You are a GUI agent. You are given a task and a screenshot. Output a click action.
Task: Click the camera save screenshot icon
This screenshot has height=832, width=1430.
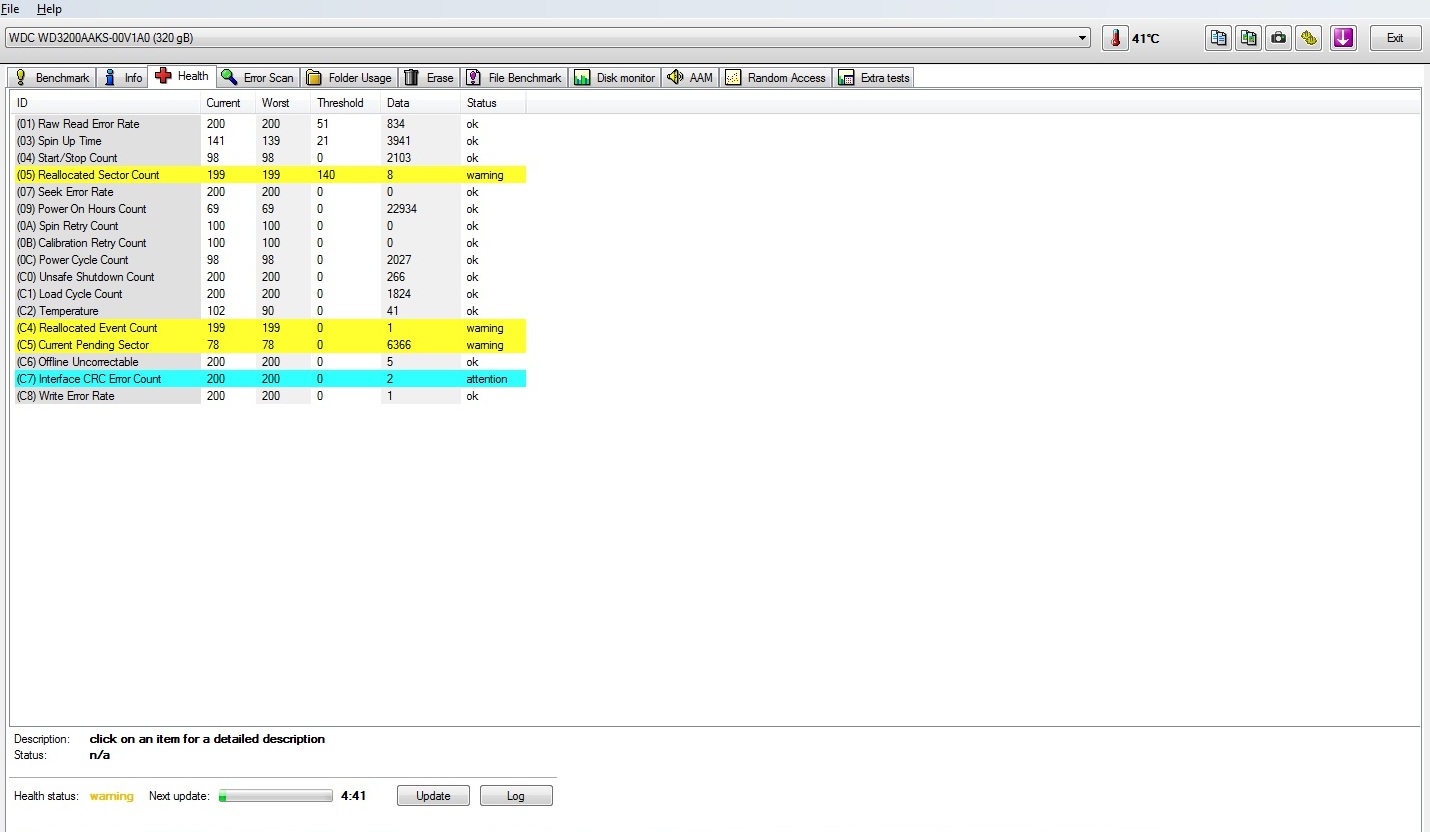[x=1278, y=38]
